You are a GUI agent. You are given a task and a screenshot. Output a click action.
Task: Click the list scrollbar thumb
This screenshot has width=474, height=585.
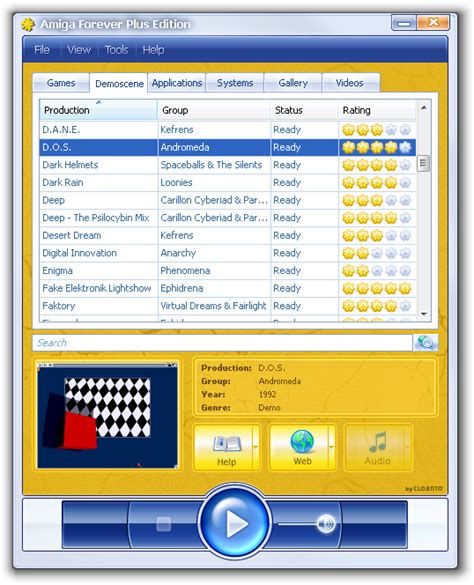click(424, 163)
